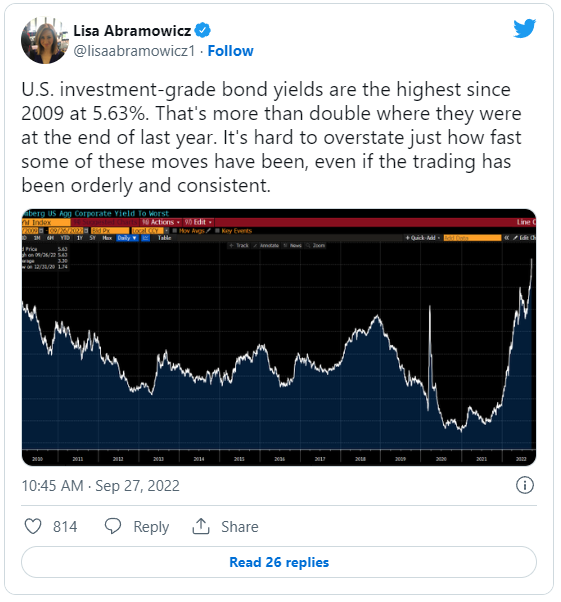Open the tweet info circle icon
This screenshot has height=602, width=561.
(x=525, y=485)
